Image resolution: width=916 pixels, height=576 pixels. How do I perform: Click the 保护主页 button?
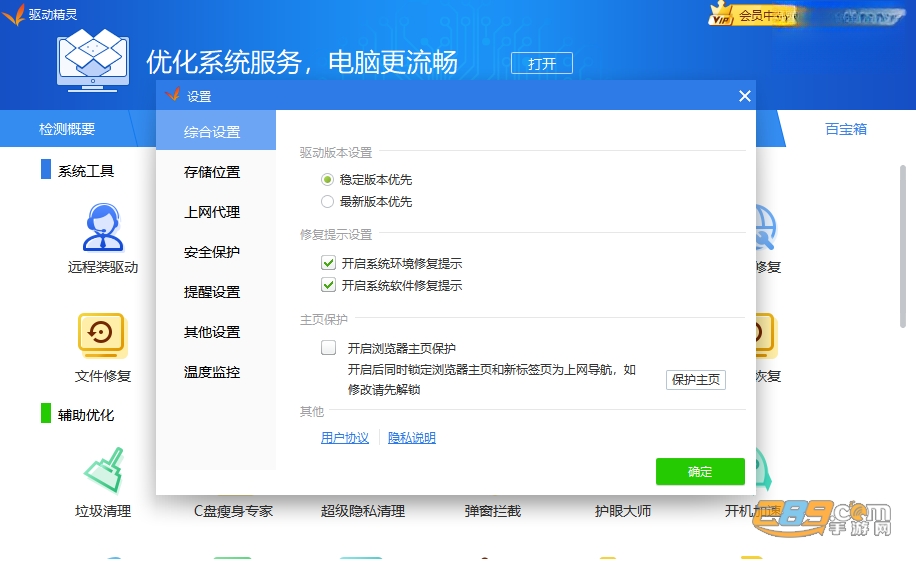click(696, 380)
